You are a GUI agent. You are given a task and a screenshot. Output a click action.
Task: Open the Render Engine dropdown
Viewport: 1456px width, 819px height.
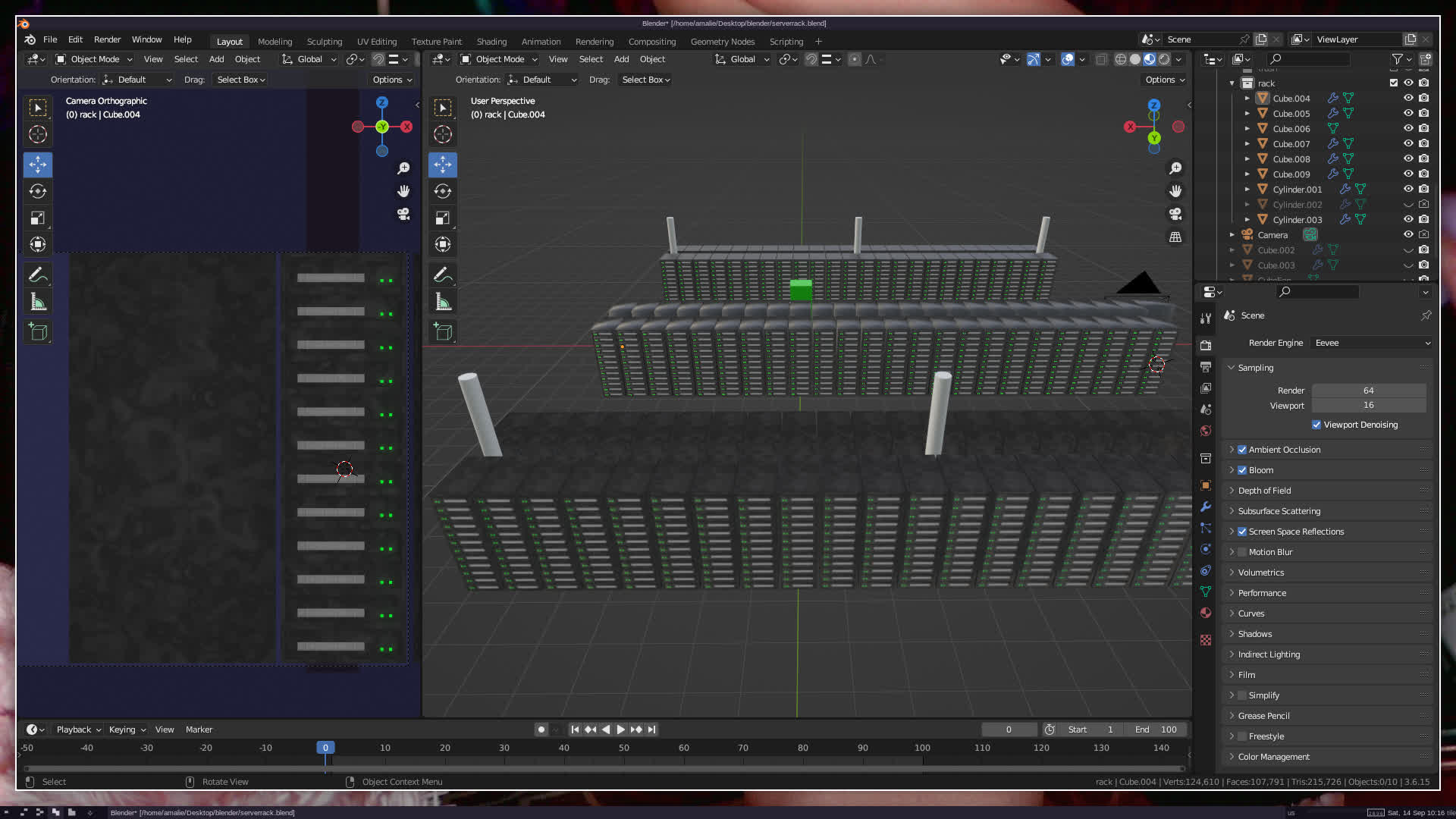click(x=1371, y=343)
